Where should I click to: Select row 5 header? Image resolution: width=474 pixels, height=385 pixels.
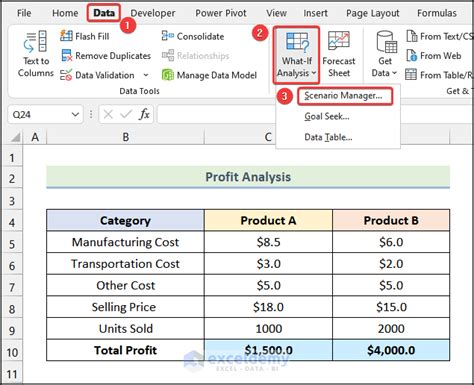point(12,244)
